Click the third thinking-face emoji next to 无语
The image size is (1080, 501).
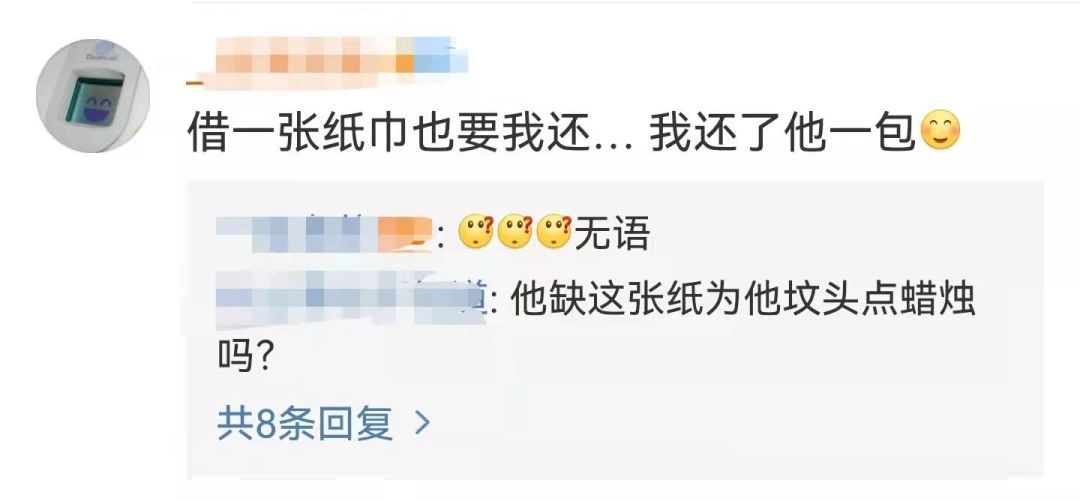click(x=554, y=232)
